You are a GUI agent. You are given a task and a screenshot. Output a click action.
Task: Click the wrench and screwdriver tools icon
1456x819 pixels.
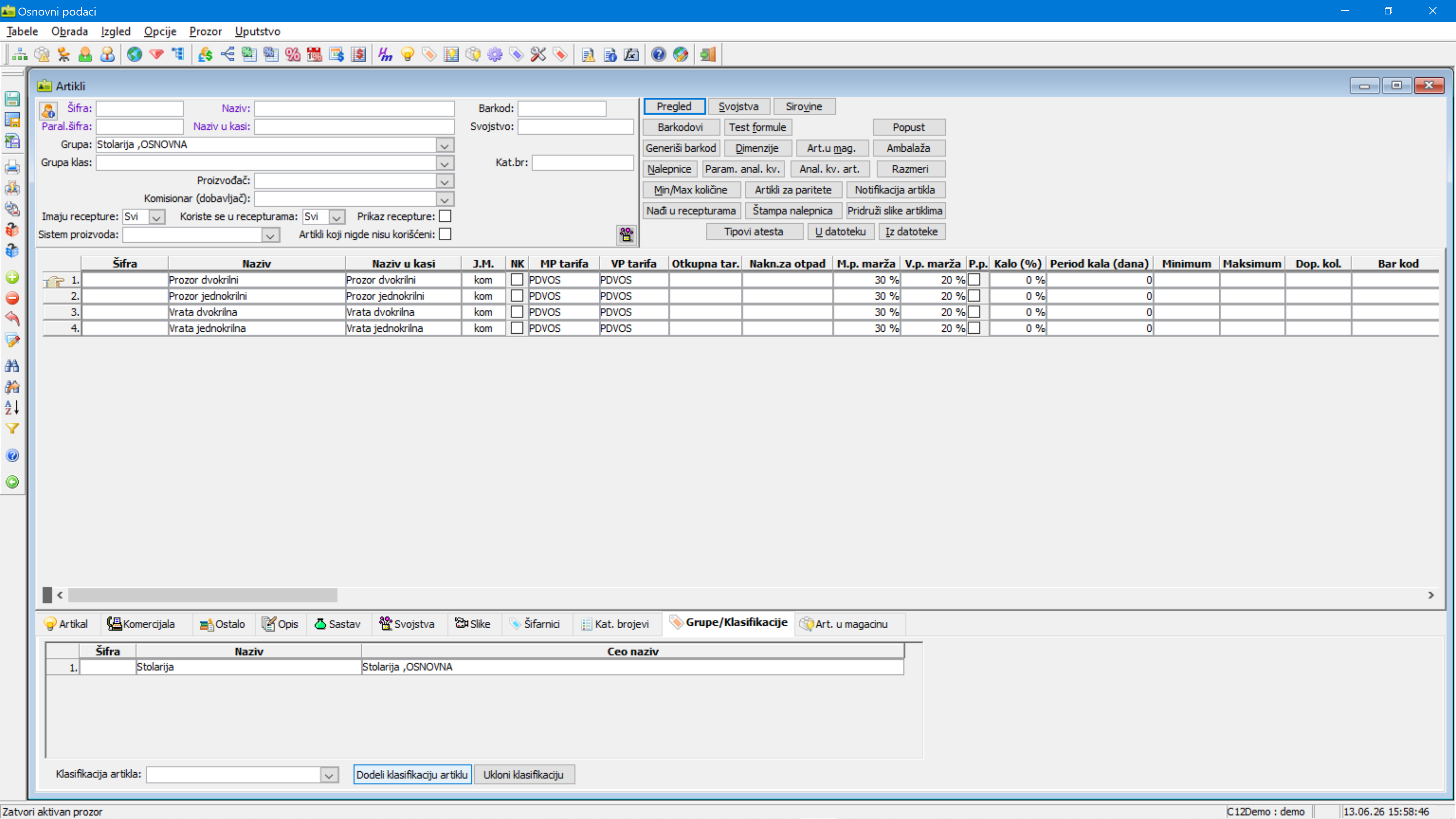coord(538,54)
